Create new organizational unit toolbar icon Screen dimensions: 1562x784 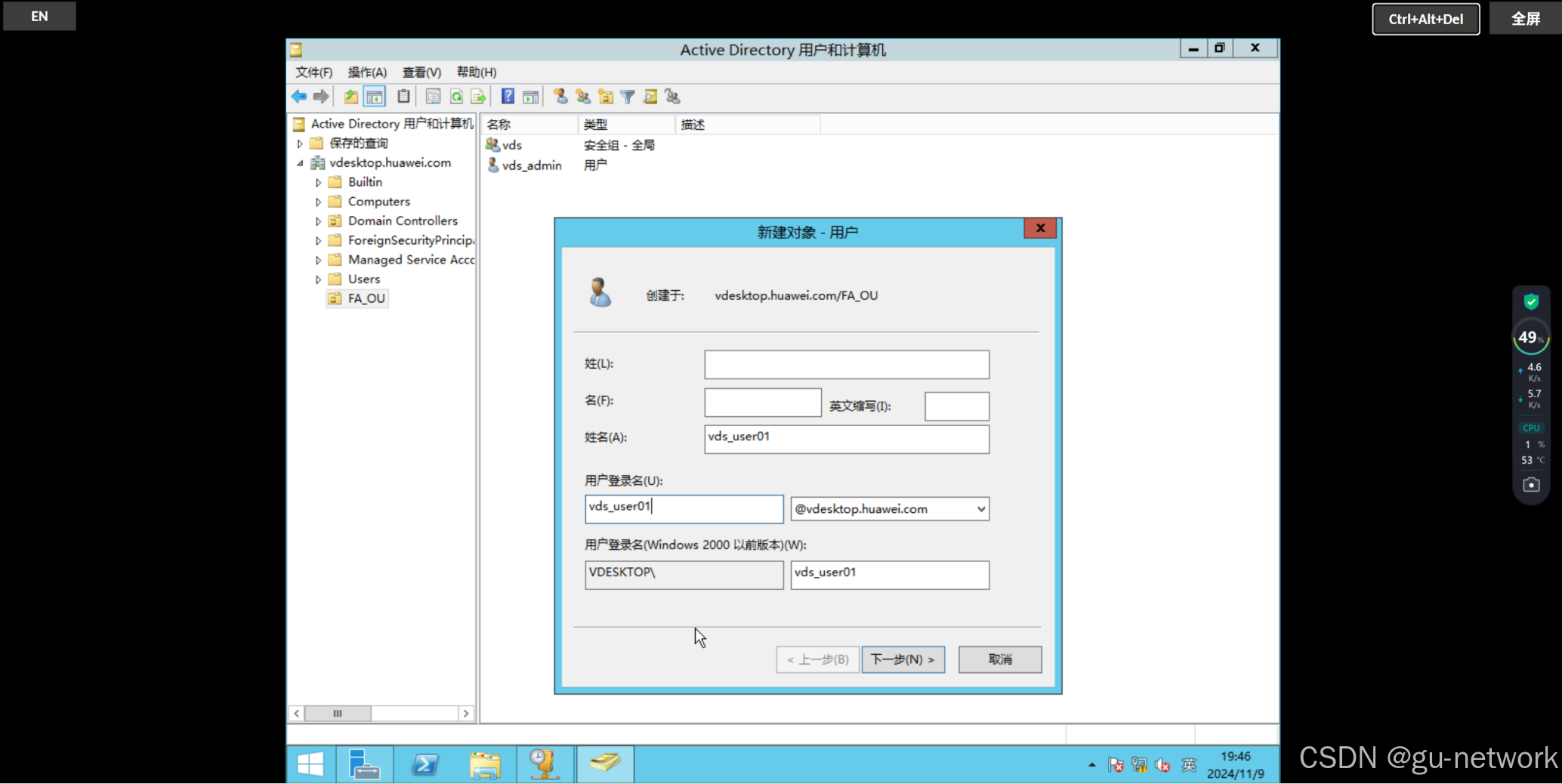(606, 97)
